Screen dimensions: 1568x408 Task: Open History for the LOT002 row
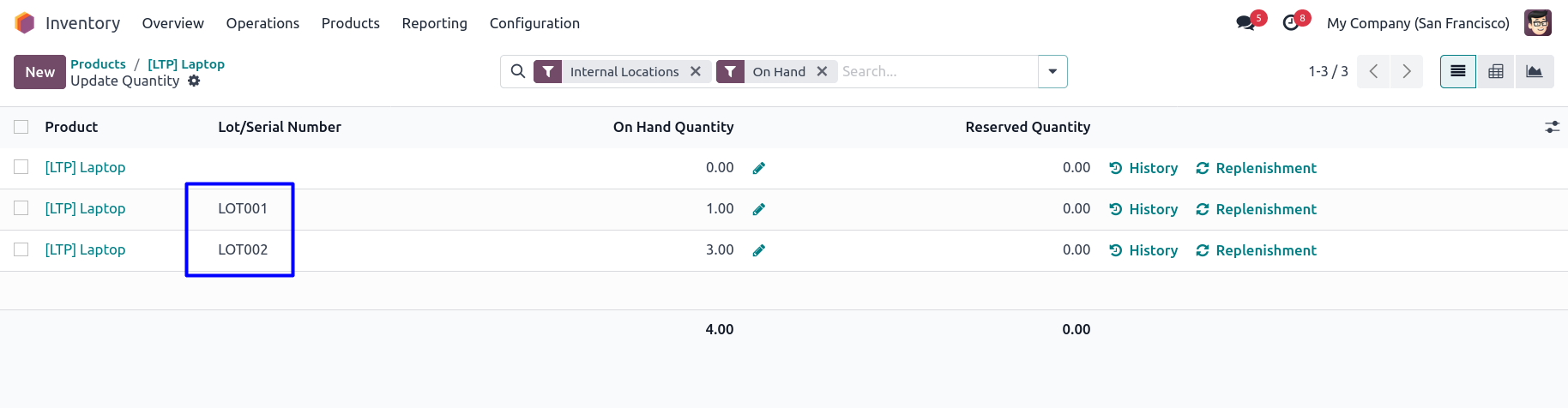point(1143,250)
